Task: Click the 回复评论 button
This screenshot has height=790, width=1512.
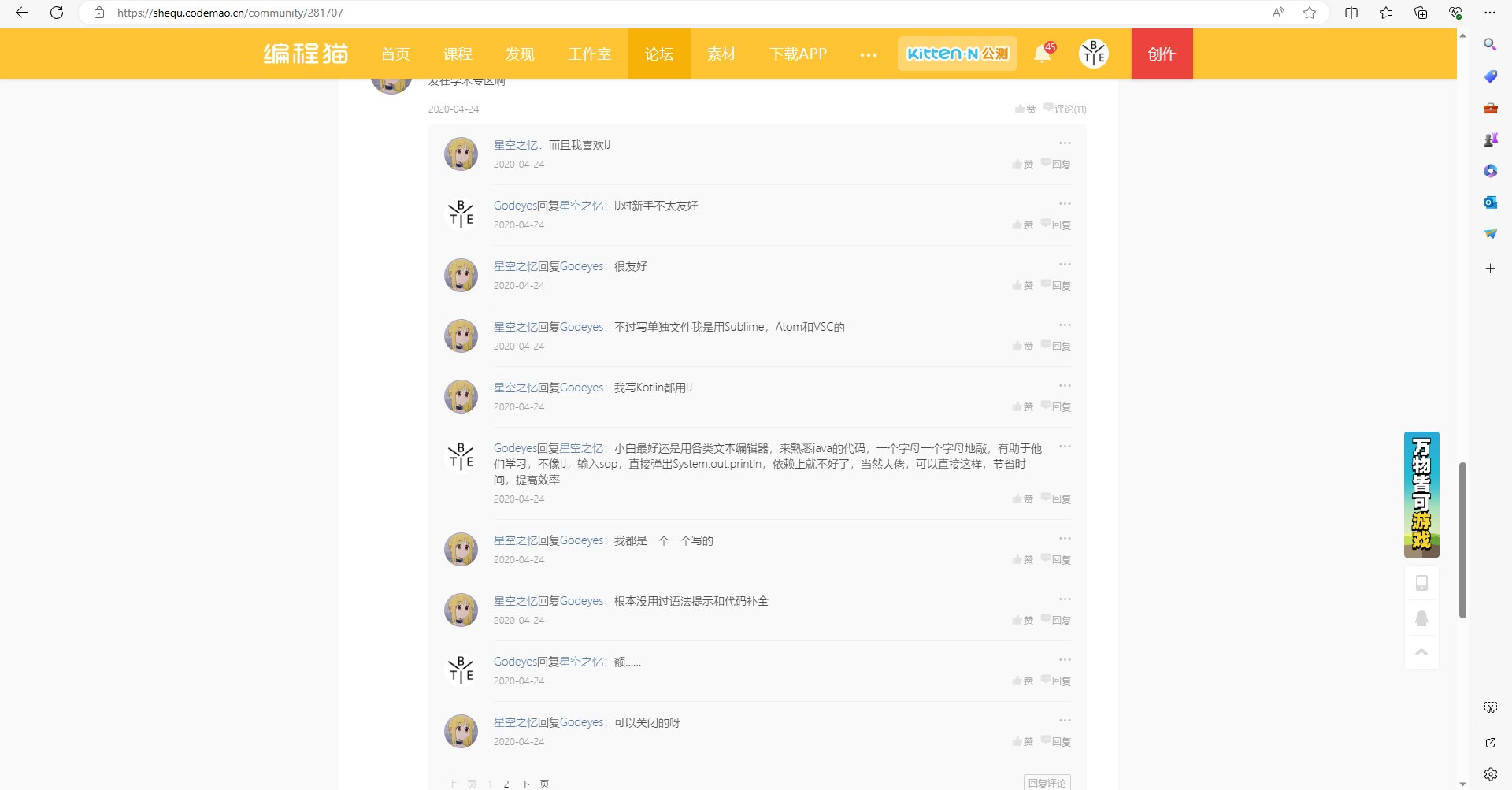Action: (x=1047, y=783)
